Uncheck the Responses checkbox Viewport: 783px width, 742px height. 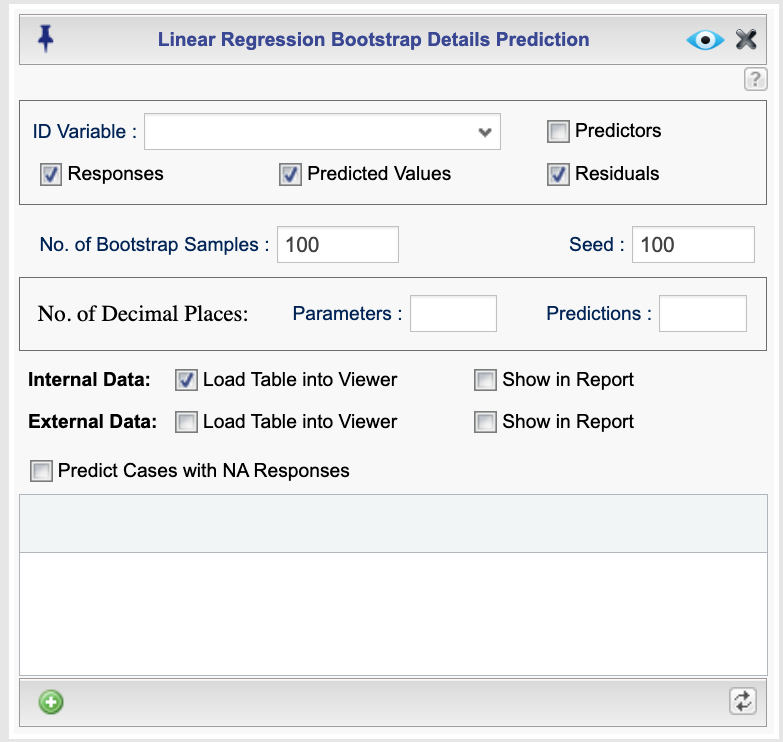(x=51, y=174)
